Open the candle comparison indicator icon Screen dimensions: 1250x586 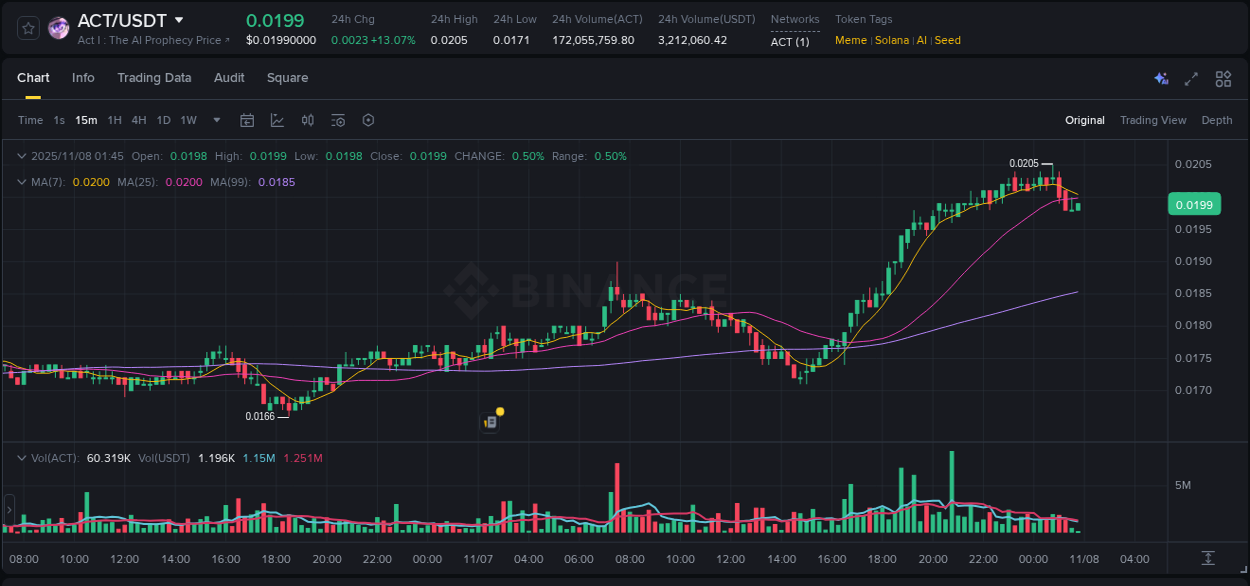[x=307, y=119]
